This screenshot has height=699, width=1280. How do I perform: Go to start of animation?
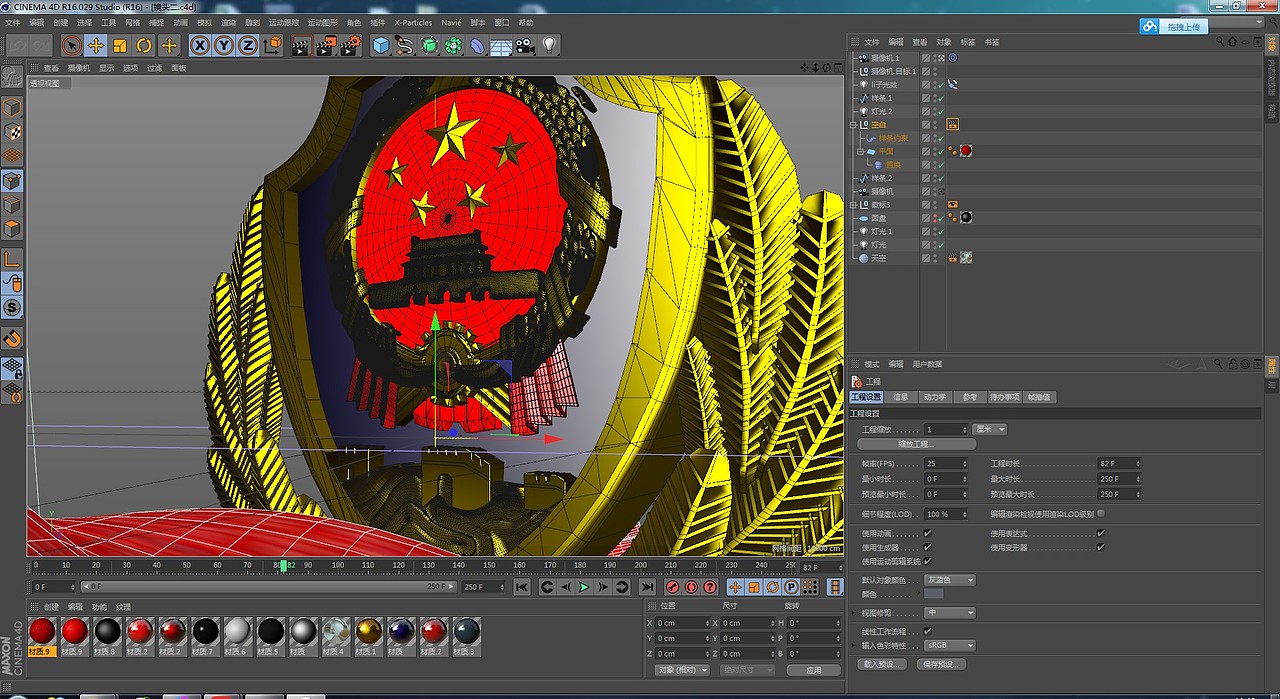[x=522, y=587]
